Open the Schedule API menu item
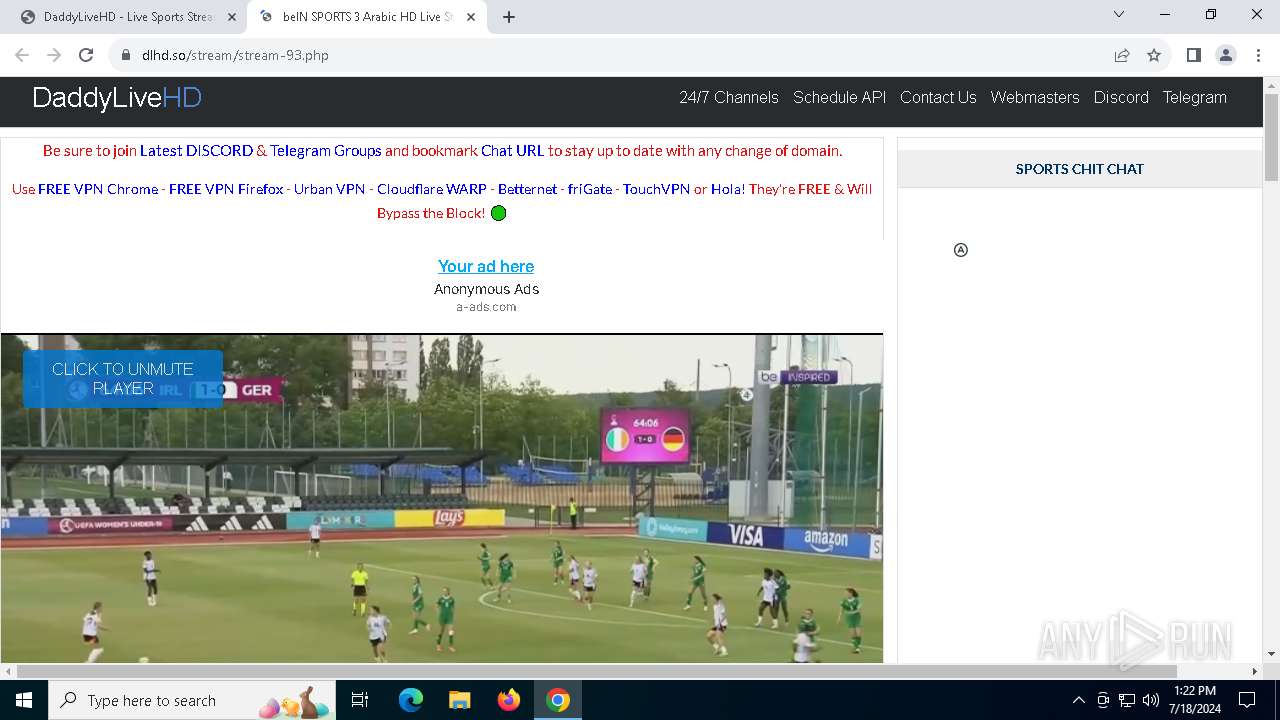1280x720 pixels. 839,97
